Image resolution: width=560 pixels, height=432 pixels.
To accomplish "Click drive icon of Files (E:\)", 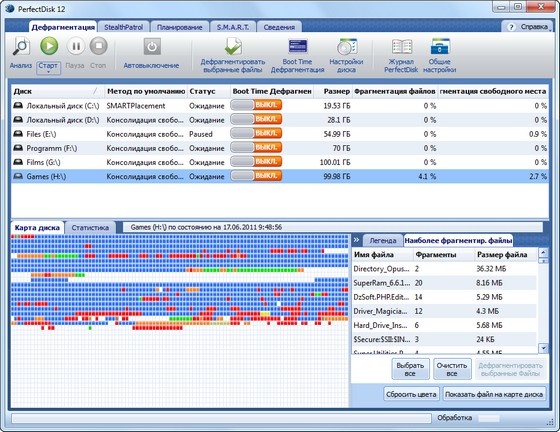I will click(x=18, y=134).
